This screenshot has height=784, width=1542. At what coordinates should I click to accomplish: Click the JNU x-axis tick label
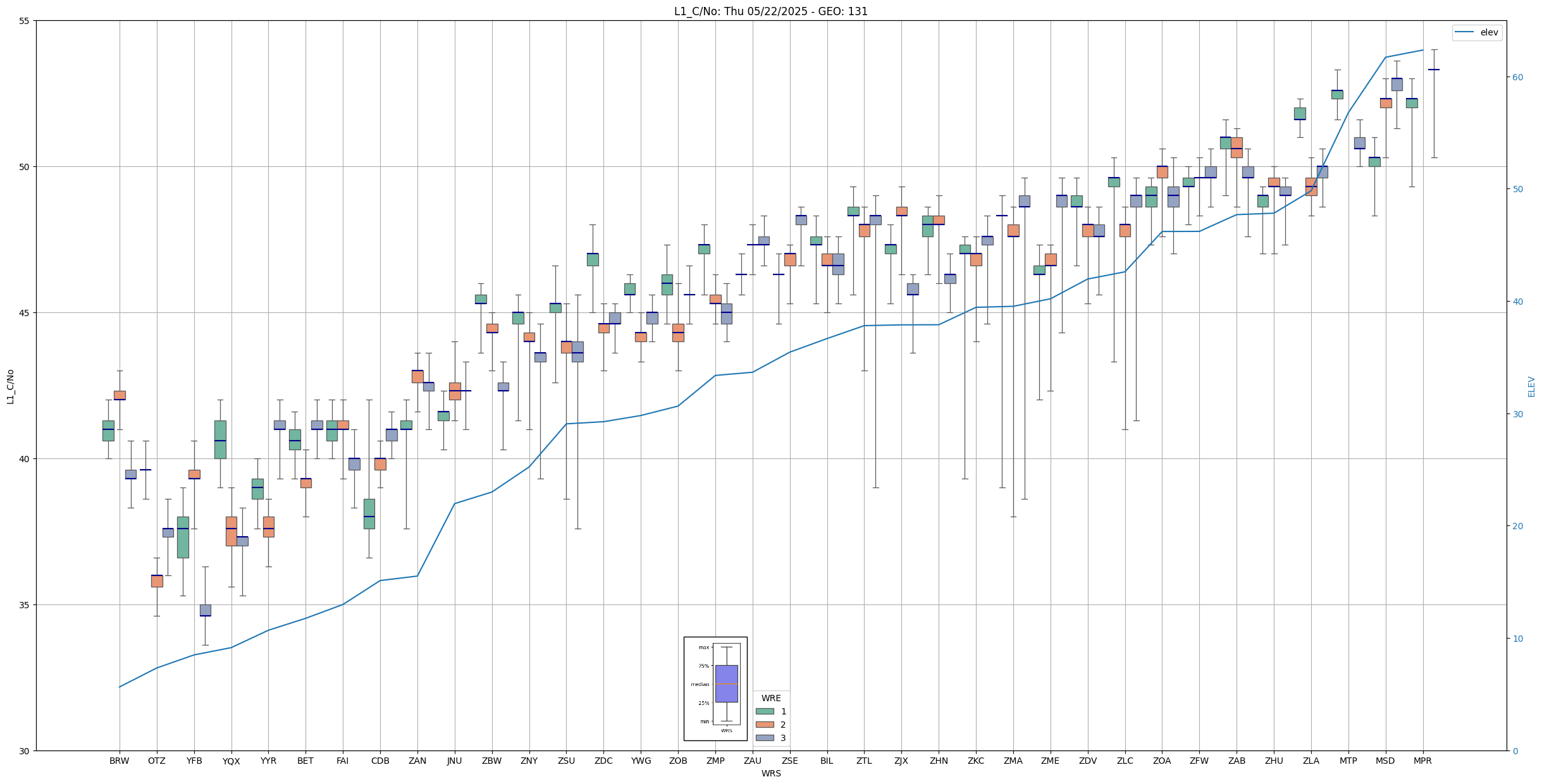(454, 761)
